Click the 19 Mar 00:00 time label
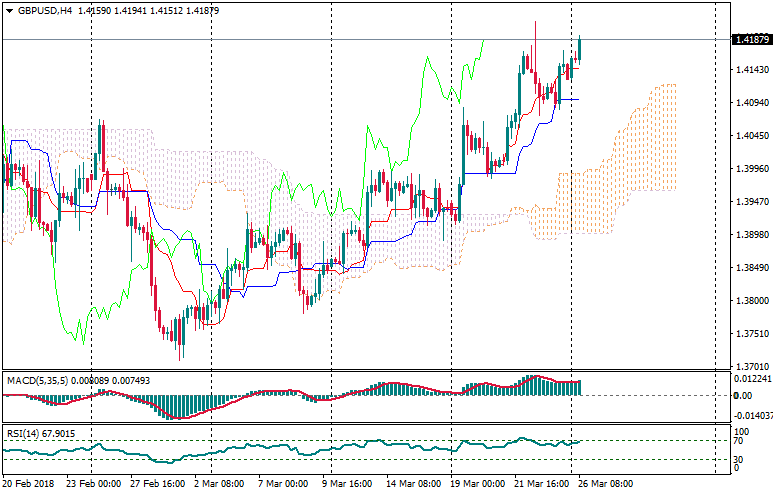 point(475,483)
